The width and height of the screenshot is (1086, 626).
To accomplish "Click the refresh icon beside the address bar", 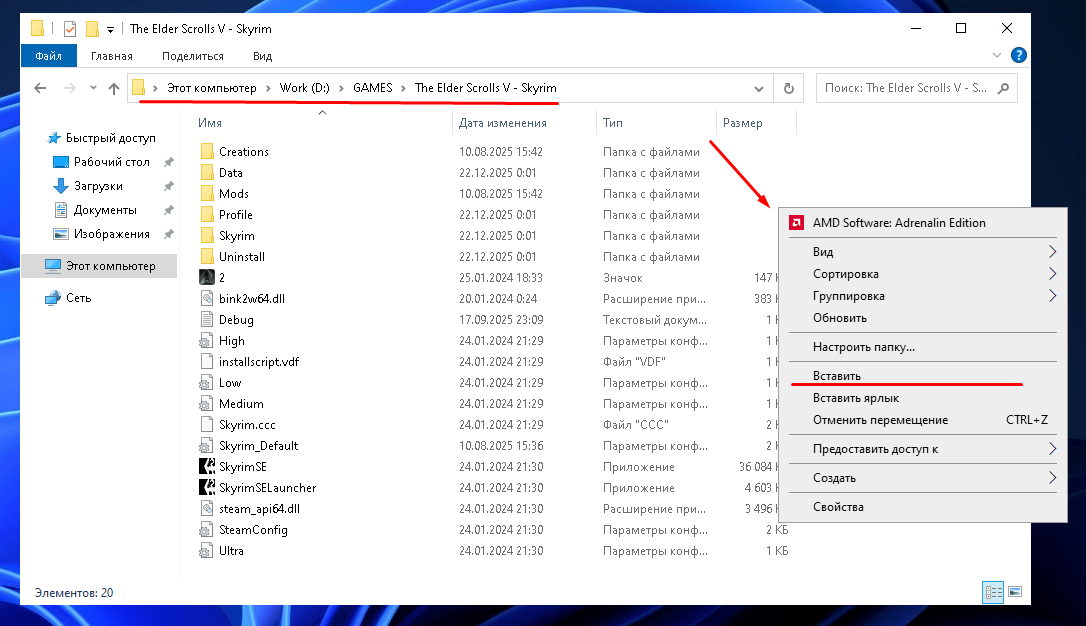I will click(x=789, y=88).
